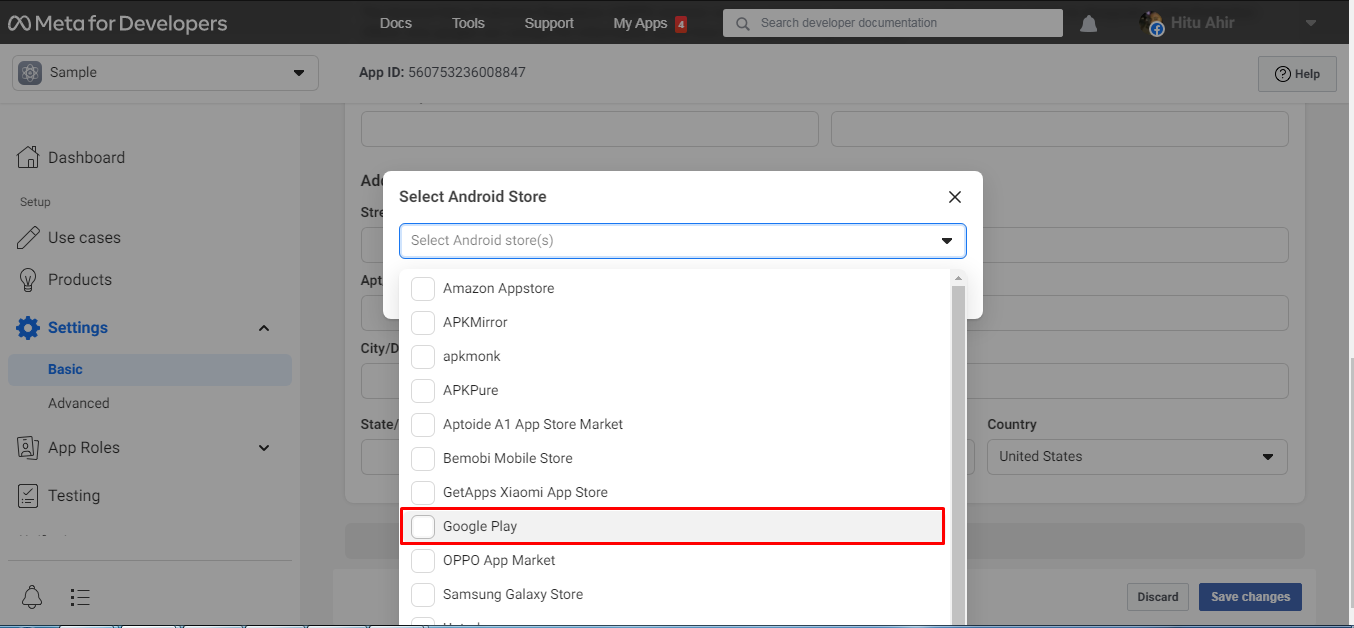
Task: Open the Country dropdown showing United States
Action: coord(1138,457)
